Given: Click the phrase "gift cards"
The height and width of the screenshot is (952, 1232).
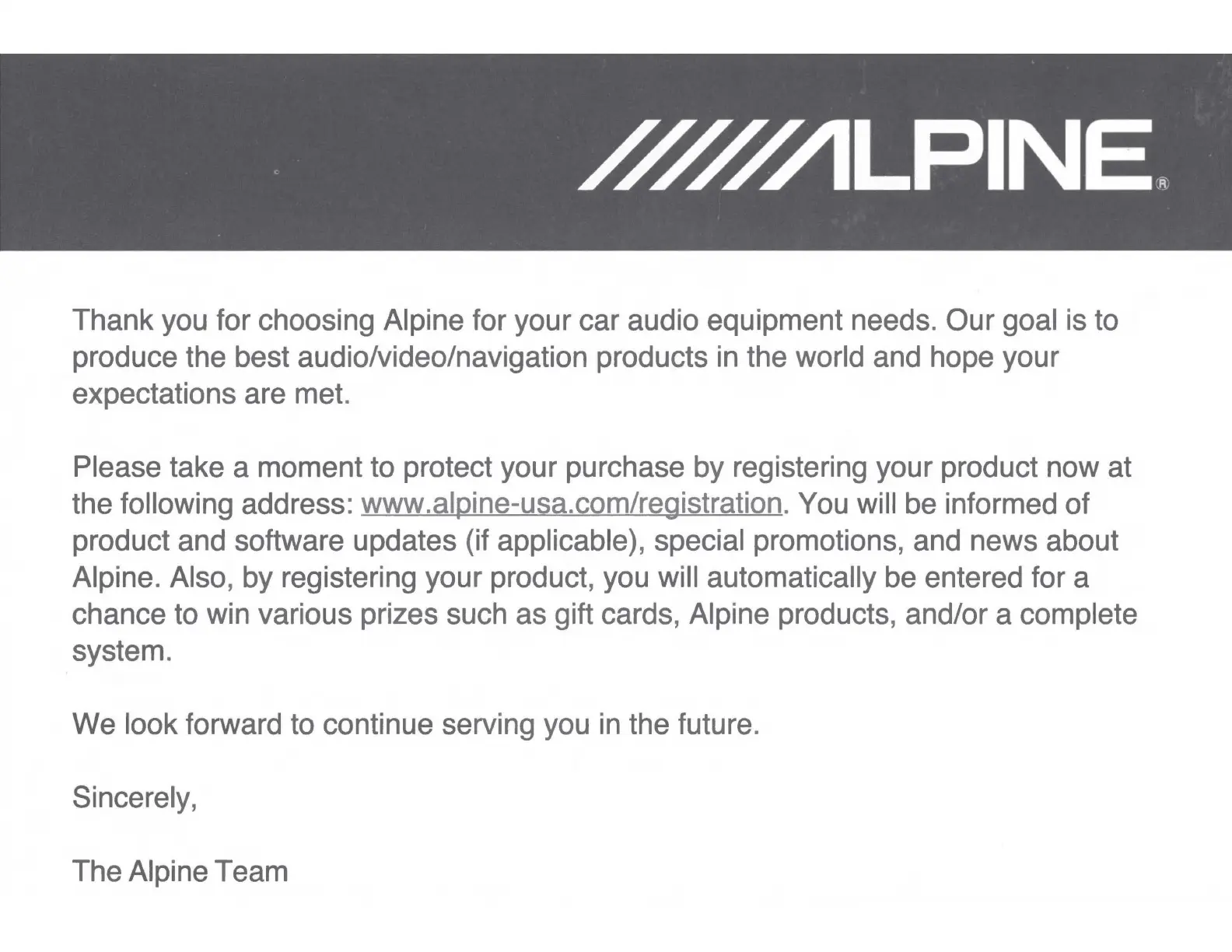Looking at the screenshot, I should click(614, 614).
